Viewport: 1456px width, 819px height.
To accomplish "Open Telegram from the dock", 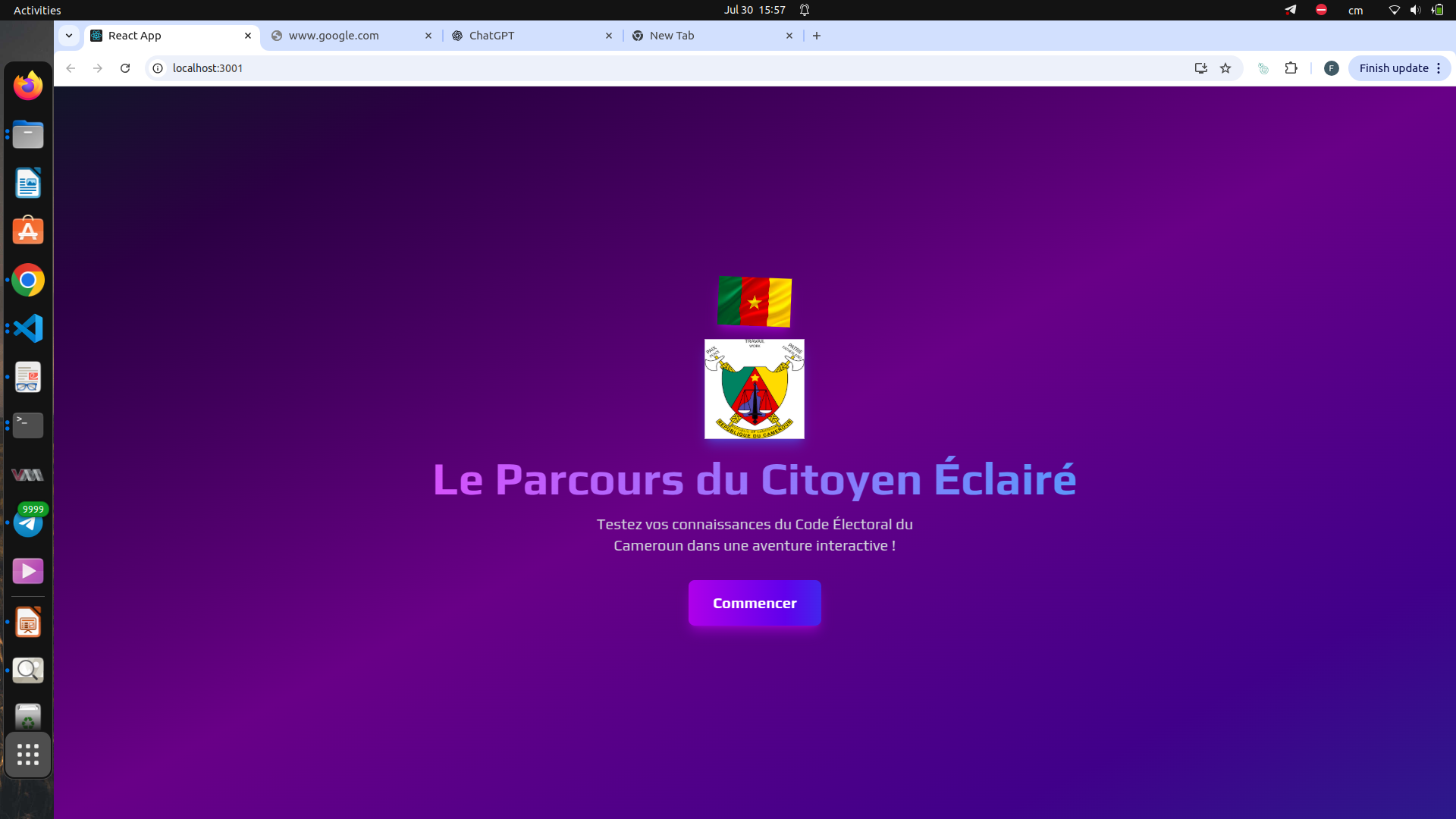I will coord(28,522).
